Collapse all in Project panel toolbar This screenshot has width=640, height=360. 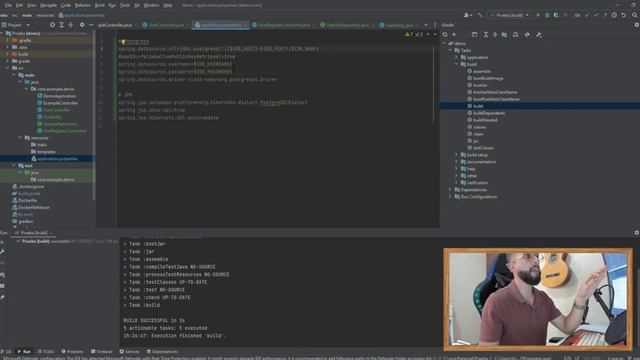70,25
